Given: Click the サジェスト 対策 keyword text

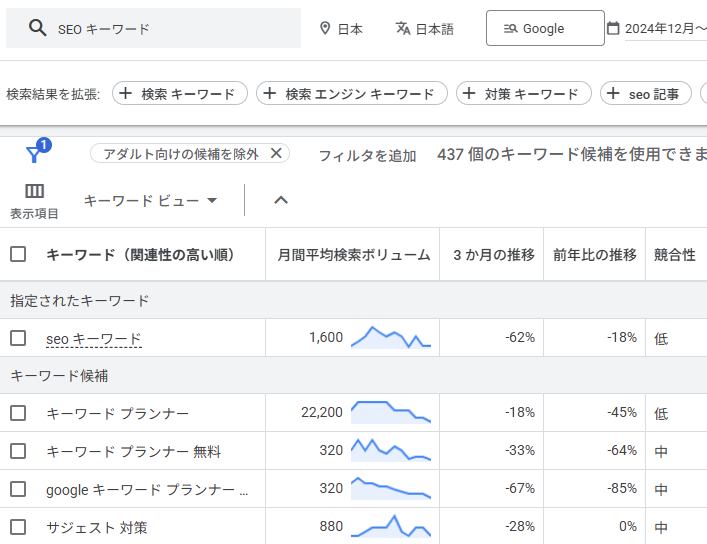Looking at the screenshot, I should tap(96, 527).
